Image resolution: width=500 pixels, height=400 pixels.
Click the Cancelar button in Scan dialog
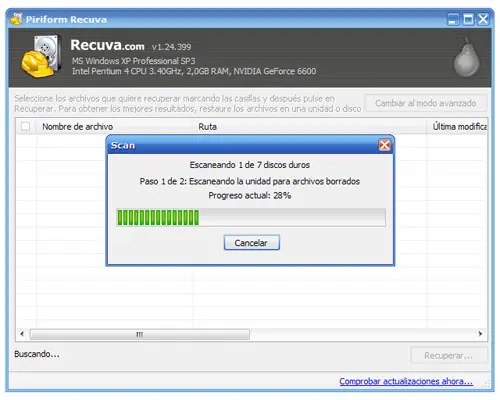pos(252,242)
